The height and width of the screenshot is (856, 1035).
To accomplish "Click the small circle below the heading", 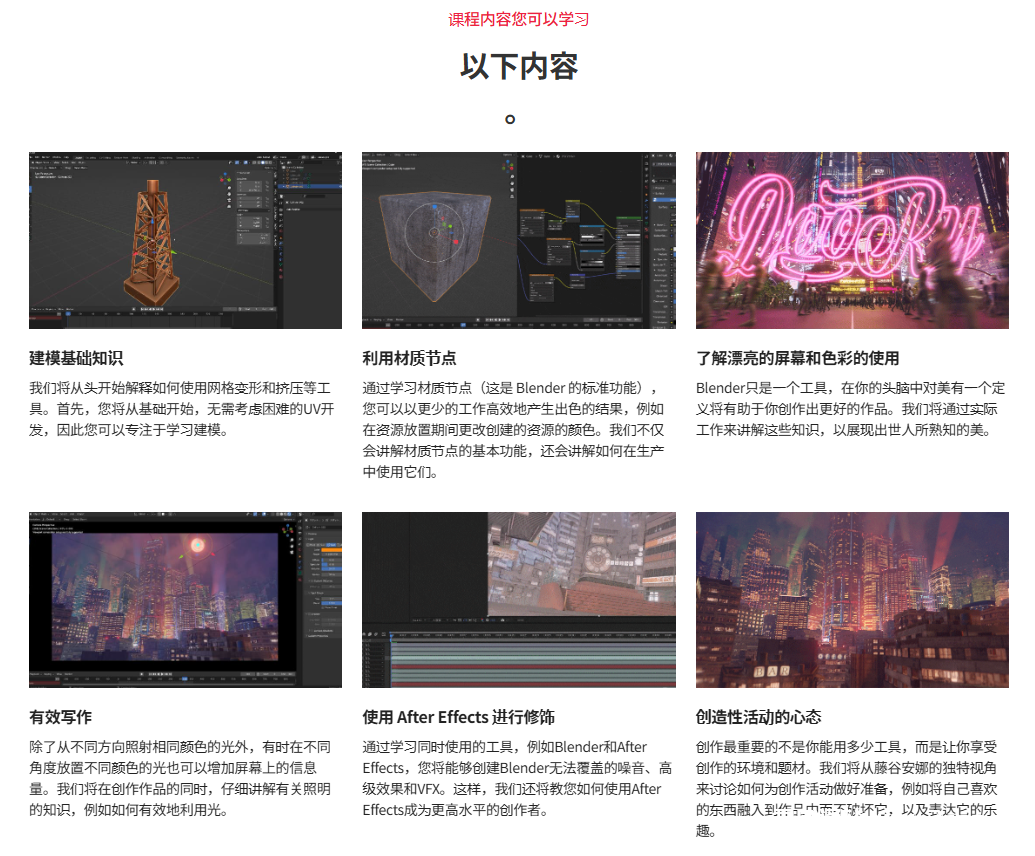I will pos(510,120).
